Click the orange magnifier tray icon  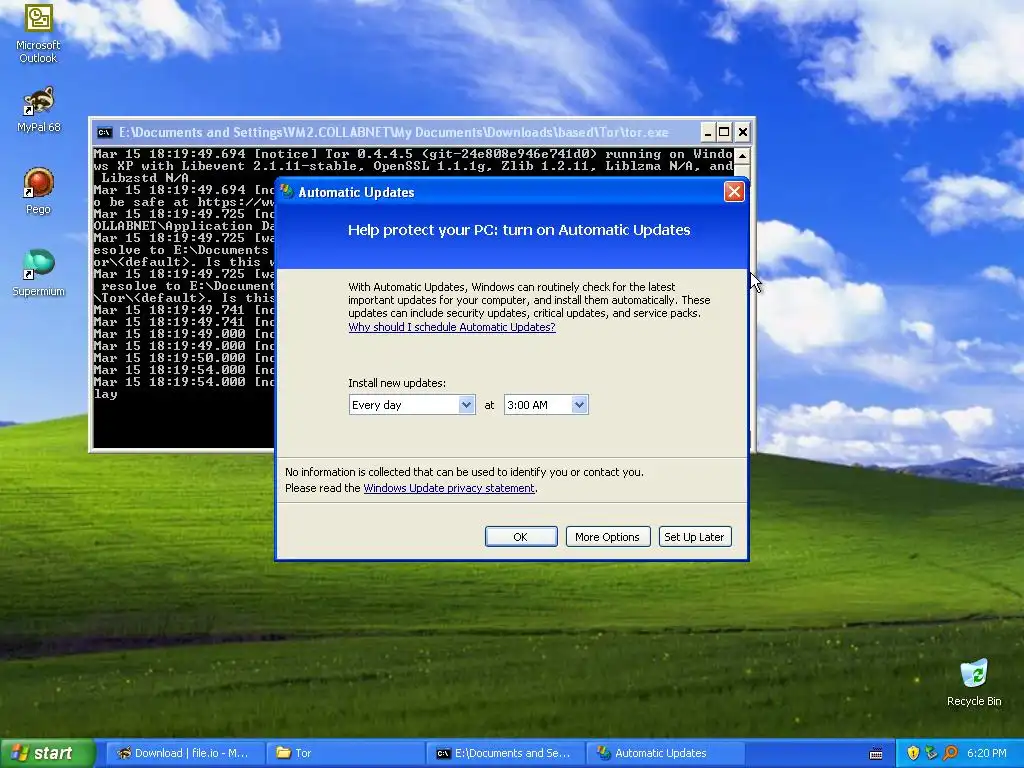point(950,753)
